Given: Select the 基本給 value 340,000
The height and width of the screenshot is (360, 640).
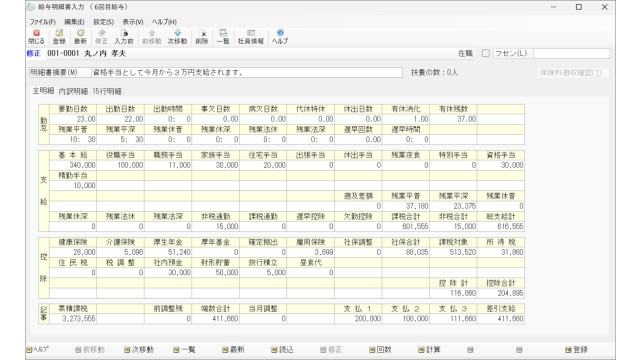Looking at the screenshot, I should pyautogui.click(x=73, y=165).
